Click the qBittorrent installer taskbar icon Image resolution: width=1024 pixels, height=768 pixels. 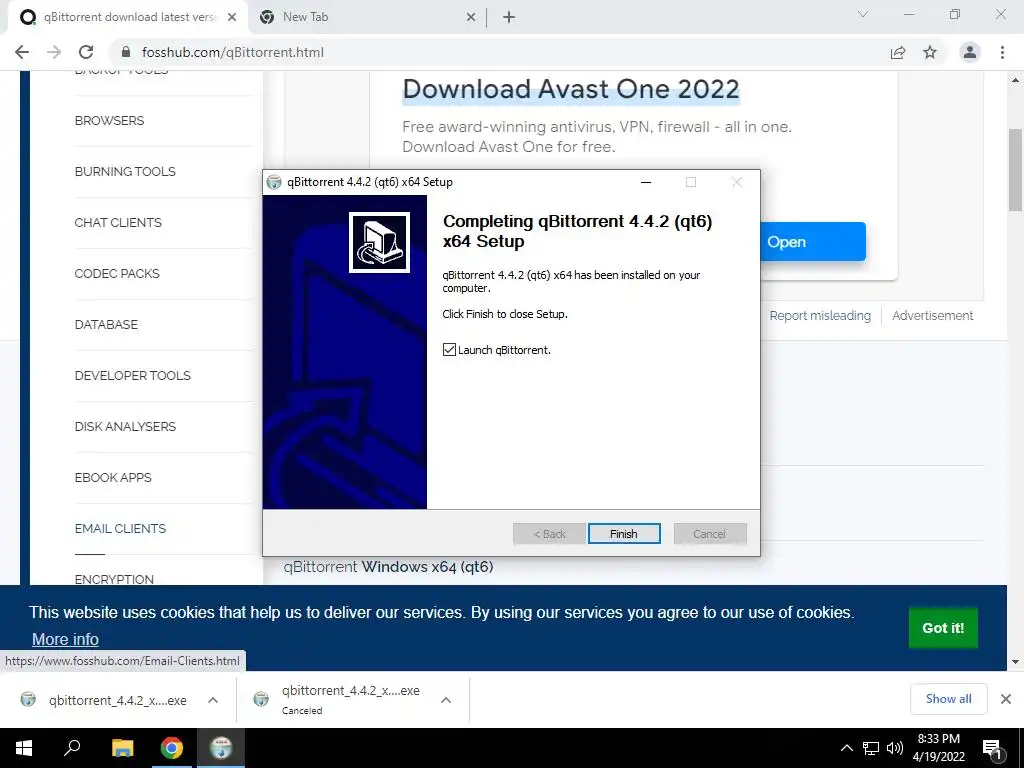pyautogui.click(x=221, y=748)
